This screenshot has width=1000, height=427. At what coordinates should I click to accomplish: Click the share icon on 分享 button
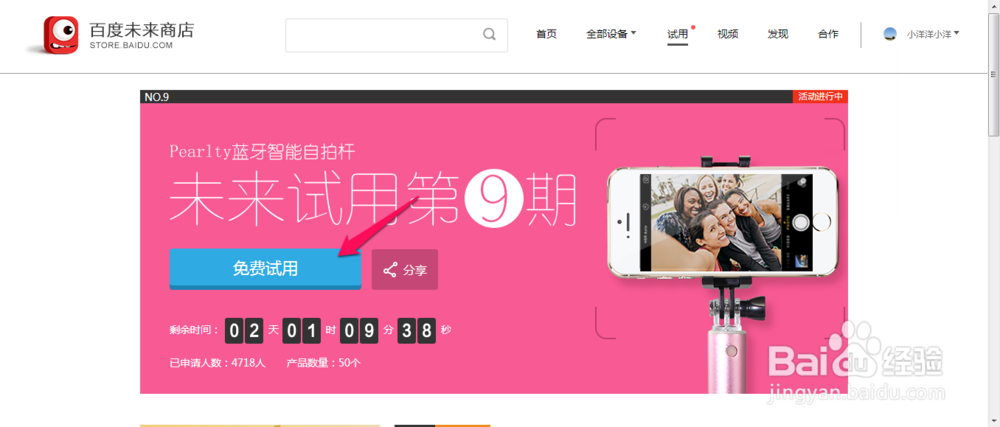(390, 270)
